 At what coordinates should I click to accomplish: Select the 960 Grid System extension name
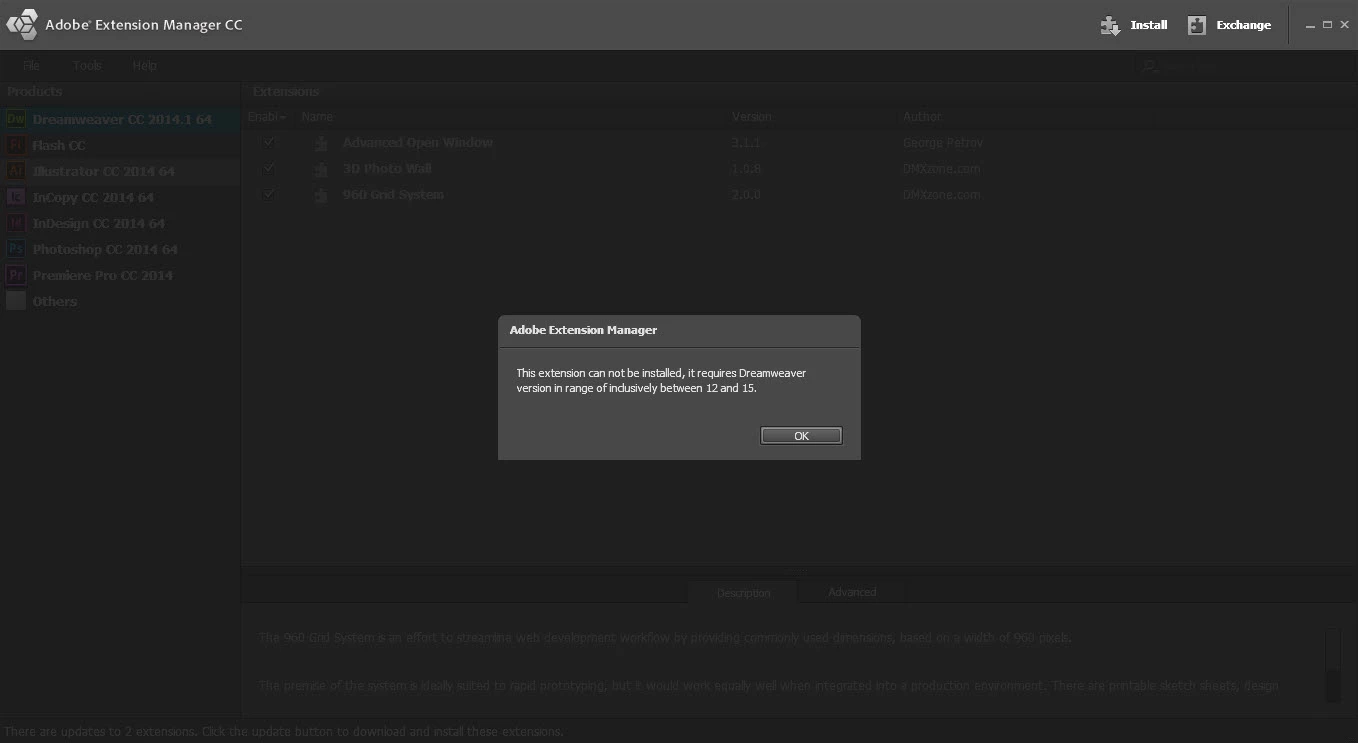click(x=393, y=195)
